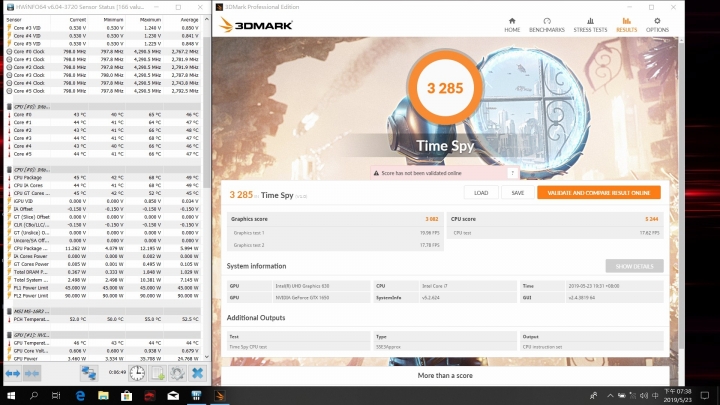This screenshot has width=720, height=405.
Task: Click the 3DMark logo
Action: click(x=256, y=25)
